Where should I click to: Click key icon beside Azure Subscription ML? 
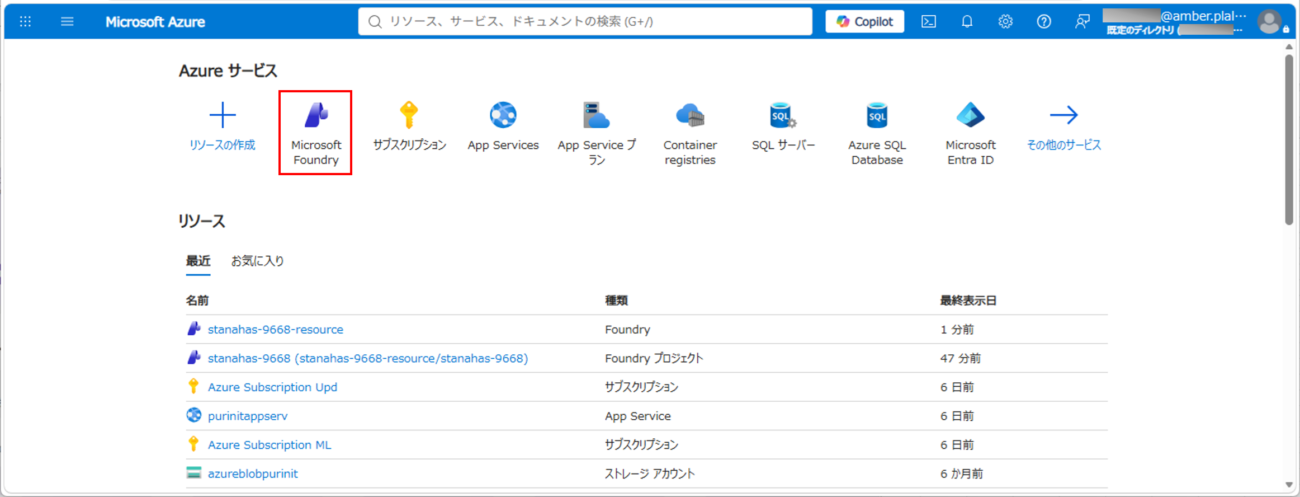point(194,445)
